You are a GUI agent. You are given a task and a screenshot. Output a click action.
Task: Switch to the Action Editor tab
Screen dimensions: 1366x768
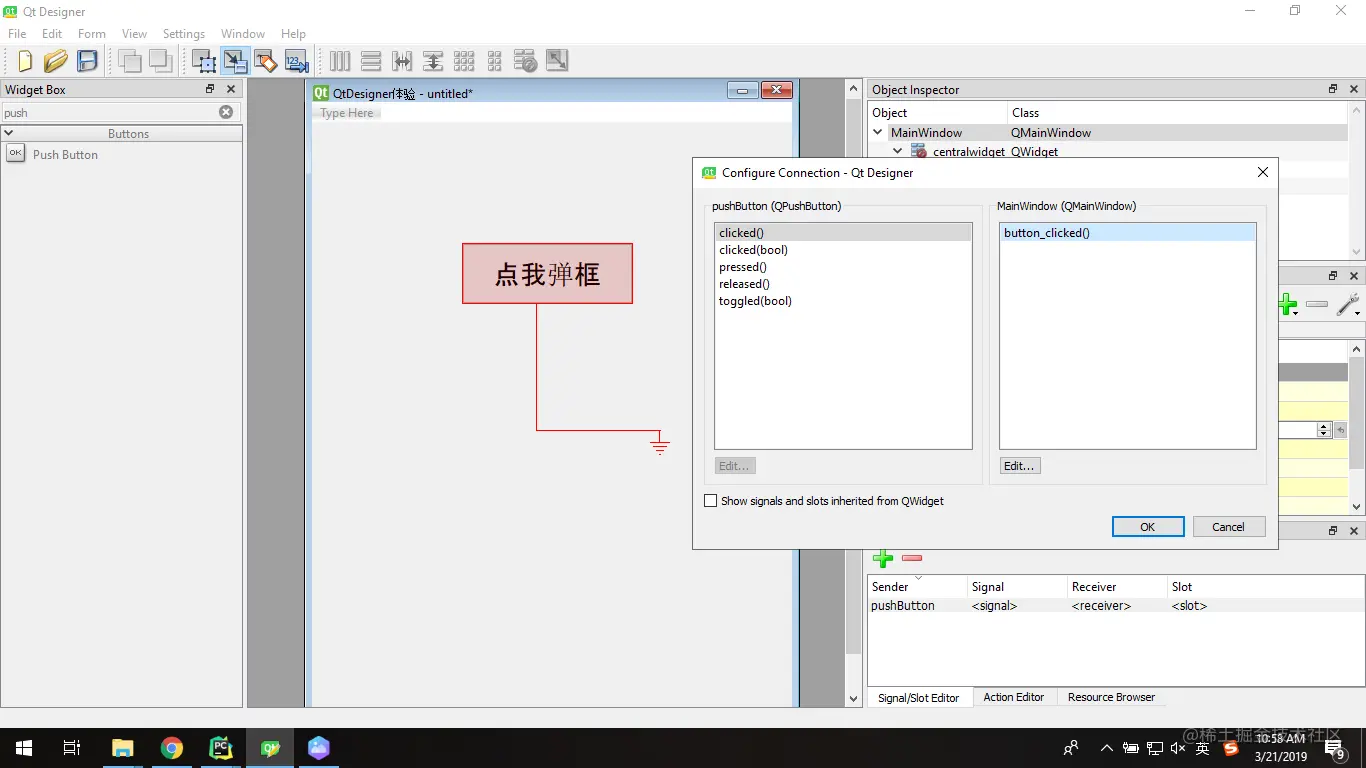pyautogui.click(x=1013, y=697)
